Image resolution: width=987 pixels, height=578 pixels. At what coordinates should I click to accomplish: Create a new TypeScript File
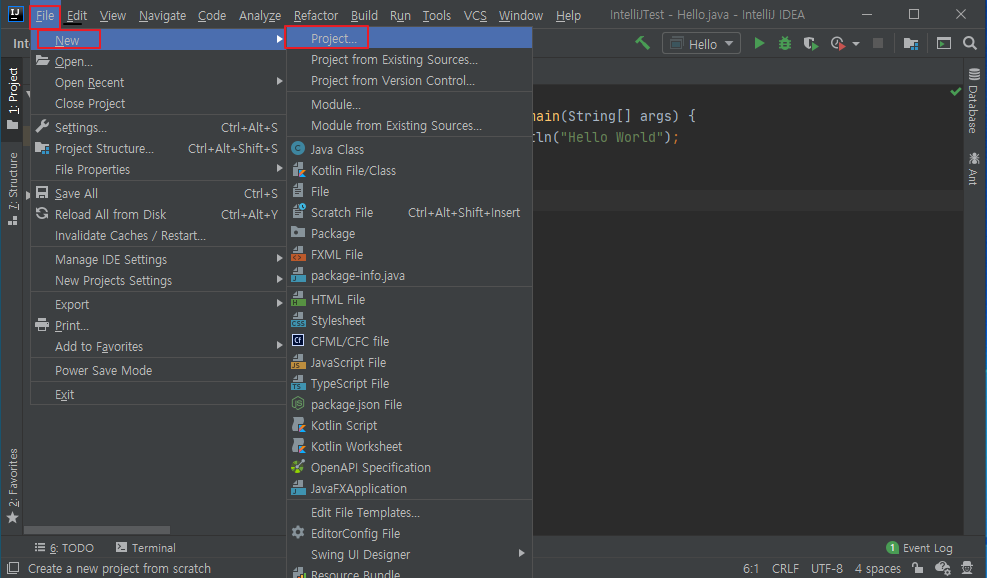click(409, 383)
